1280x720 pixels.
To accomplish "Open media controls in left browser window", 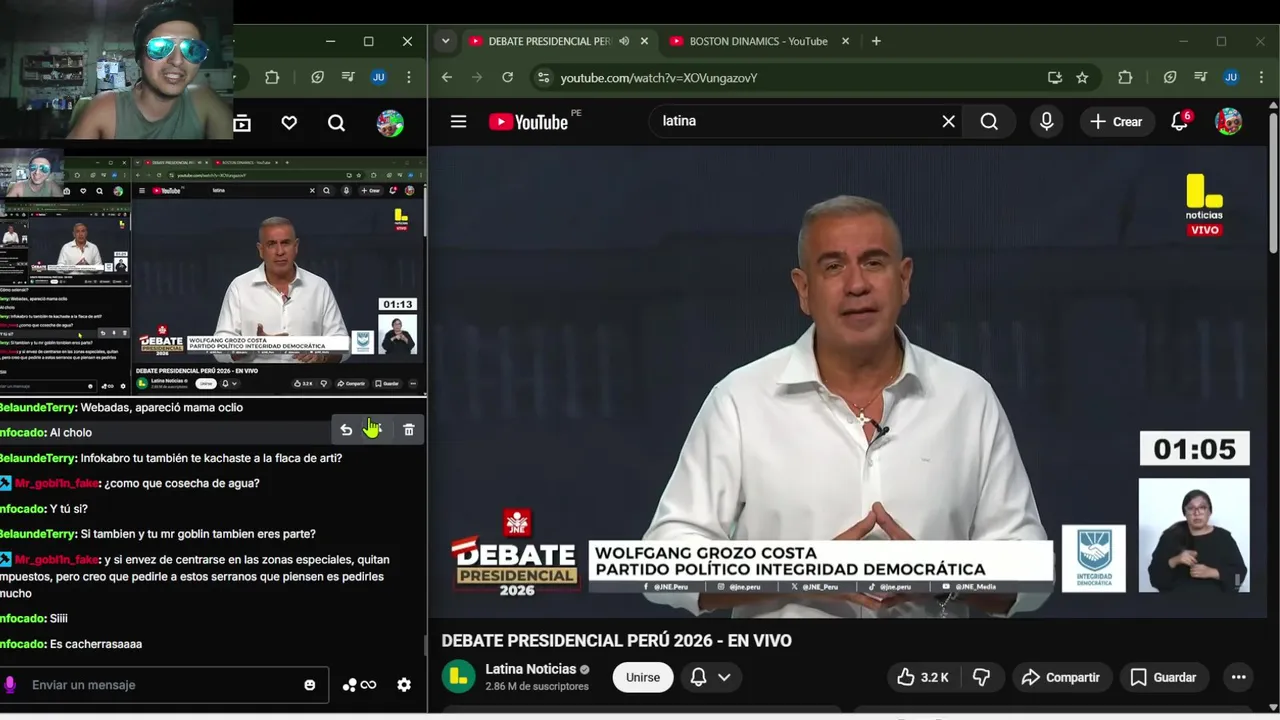I will point(347,77).
